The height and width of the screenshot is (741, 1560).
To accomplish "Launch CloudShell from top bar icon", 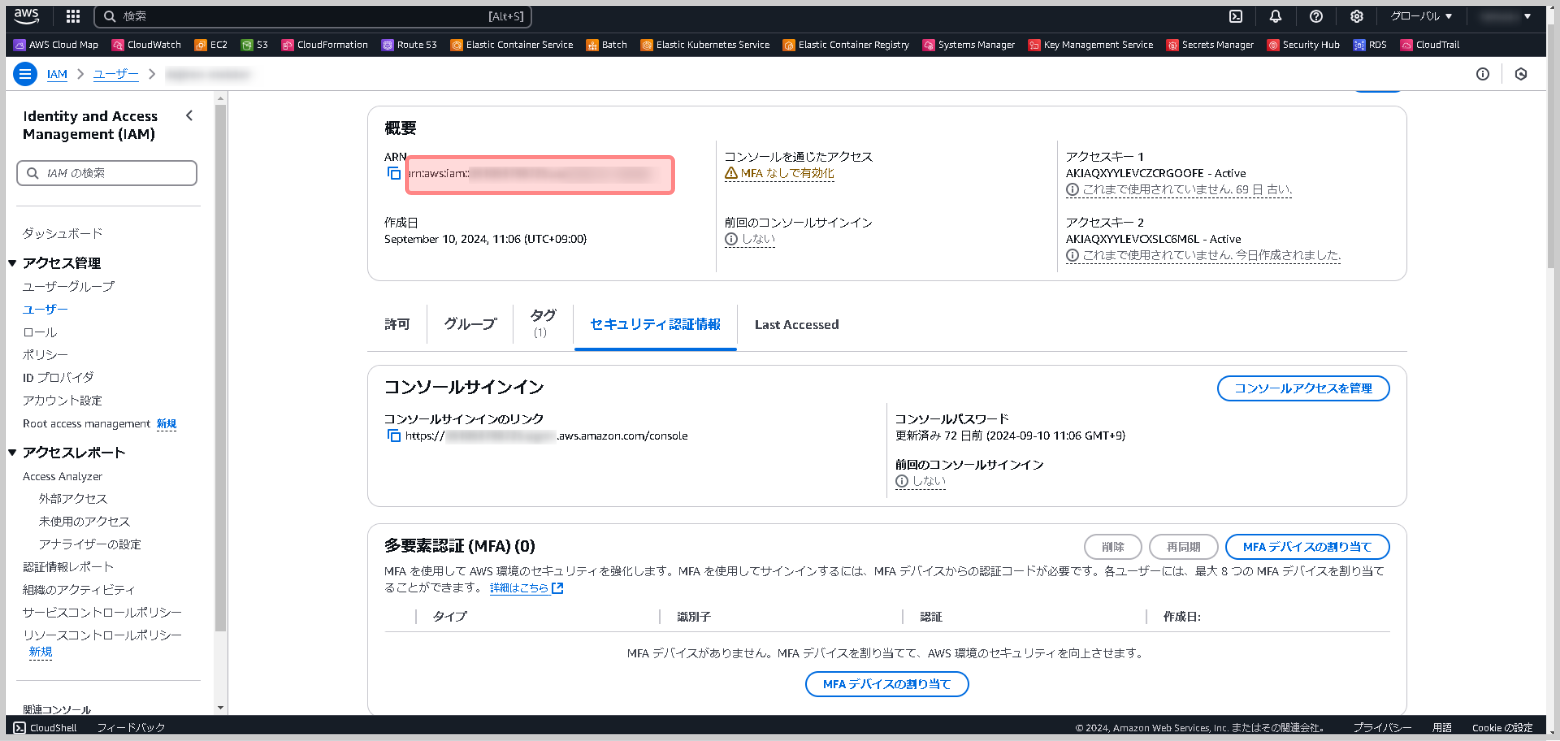I will [x=1236, y=16].
